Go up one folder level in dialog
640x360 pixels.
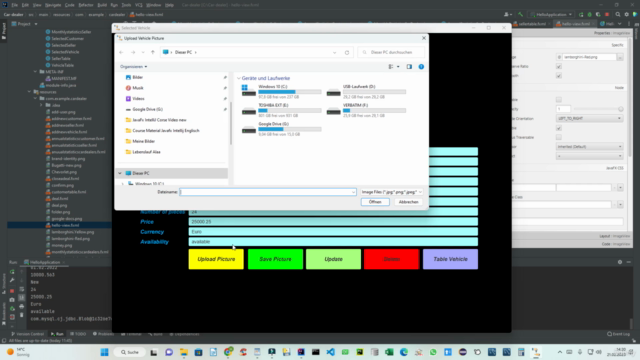153,52
